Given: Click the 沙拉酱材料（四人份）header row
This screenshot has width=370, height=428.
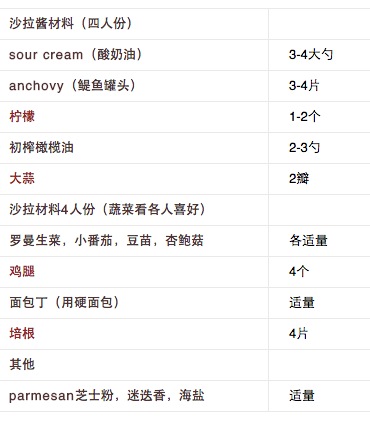Looking at the screenshot, I should tap(185, 24).
